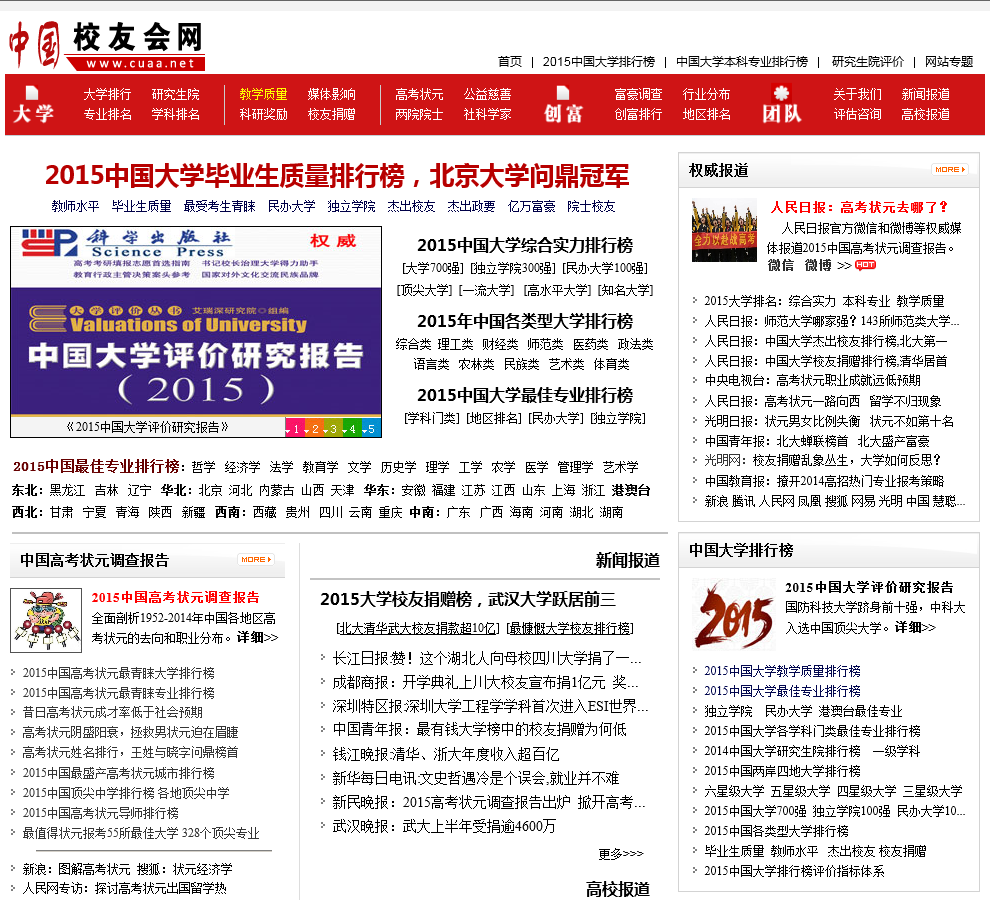Open 光明网：校友捐赠乱象丛生 article

[823, 460]
